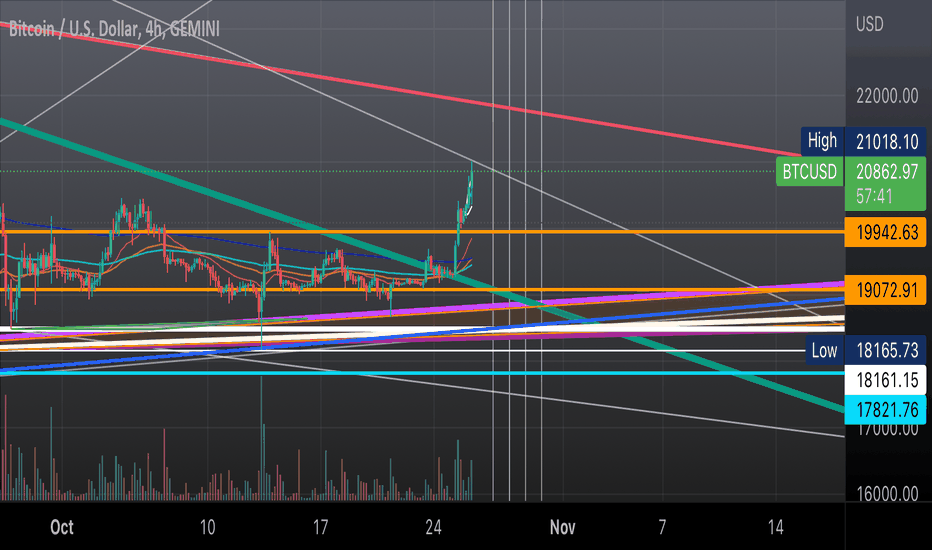Click the Nov label on the time axis
The image size is (932, 550).
pos(562,527)
